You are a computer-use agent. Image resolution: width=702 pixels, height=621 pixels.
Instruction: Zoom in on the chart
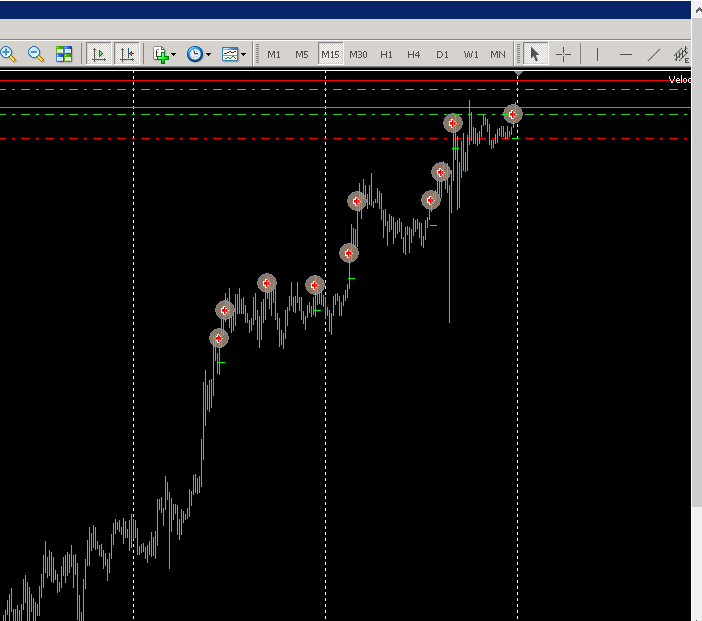click(8, 54)
